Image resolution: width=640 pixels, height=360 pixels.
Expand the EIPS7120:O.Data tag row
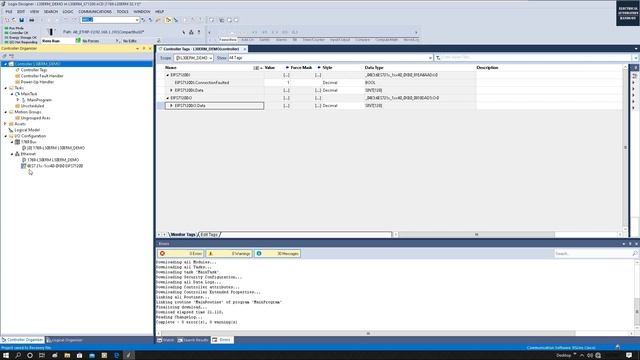tap(171, 106)
